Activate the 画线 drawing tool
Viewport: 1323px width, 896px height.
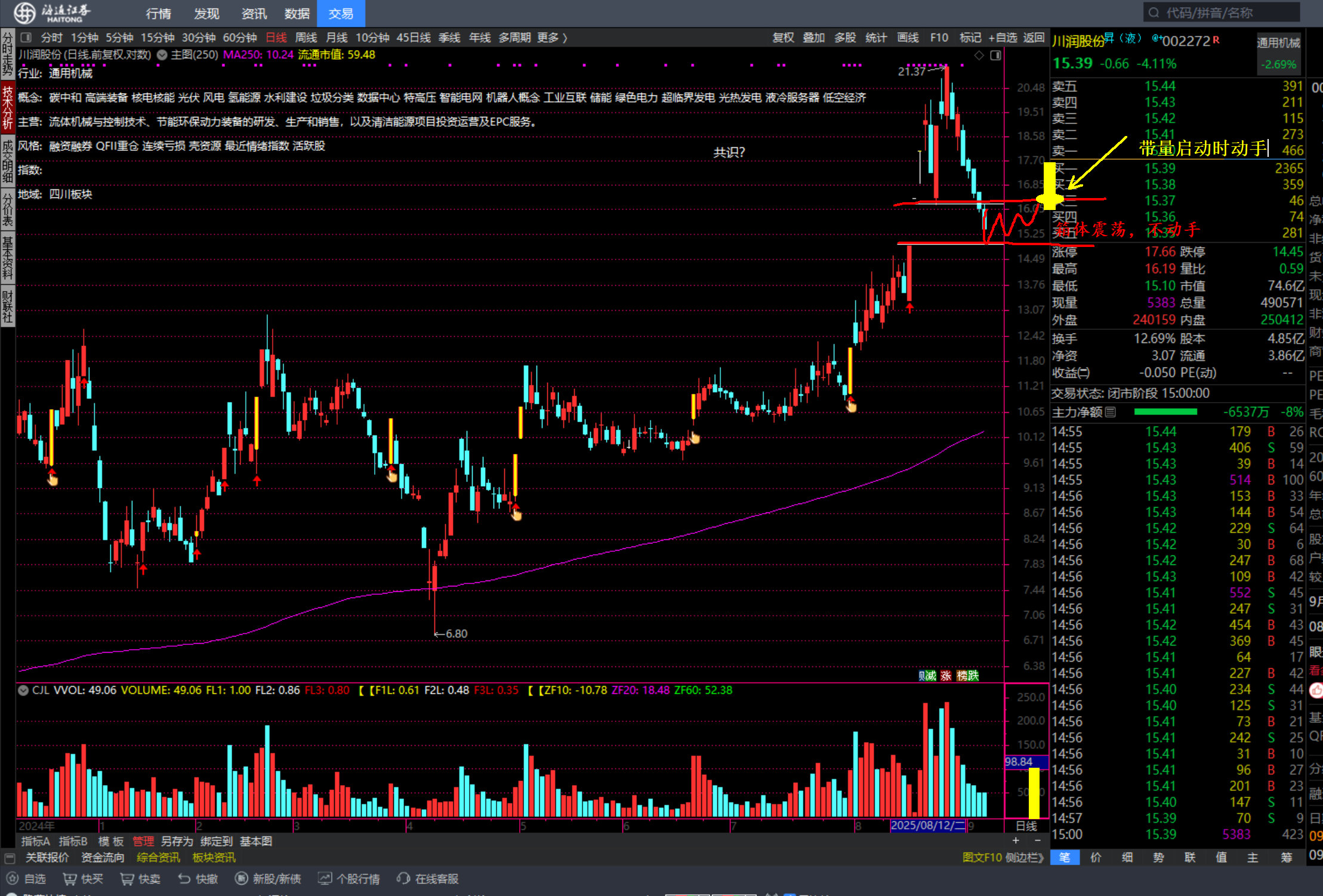click(x=908, y=38)
